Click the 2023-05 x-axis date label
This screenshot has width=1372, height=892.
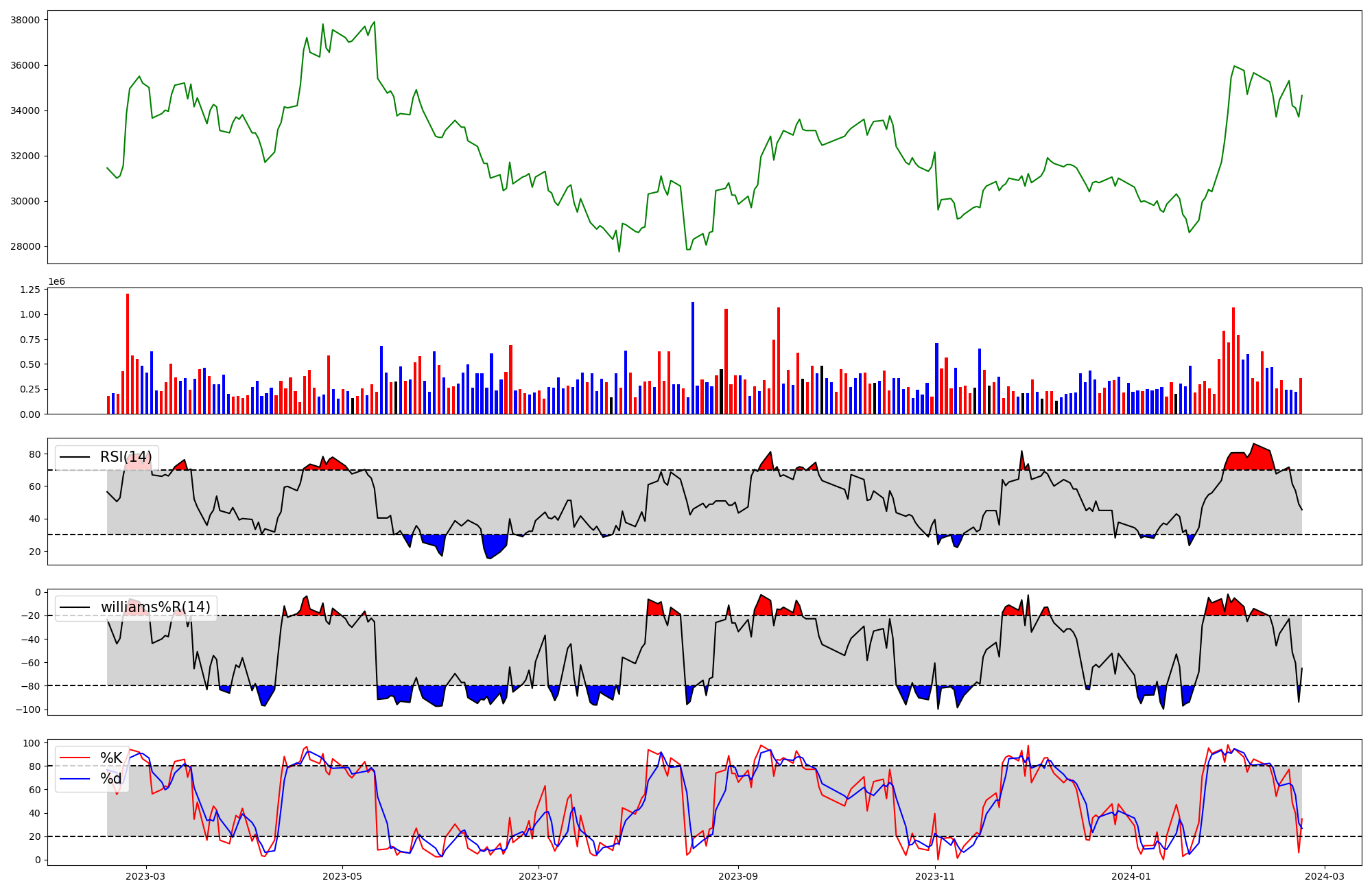342,876
